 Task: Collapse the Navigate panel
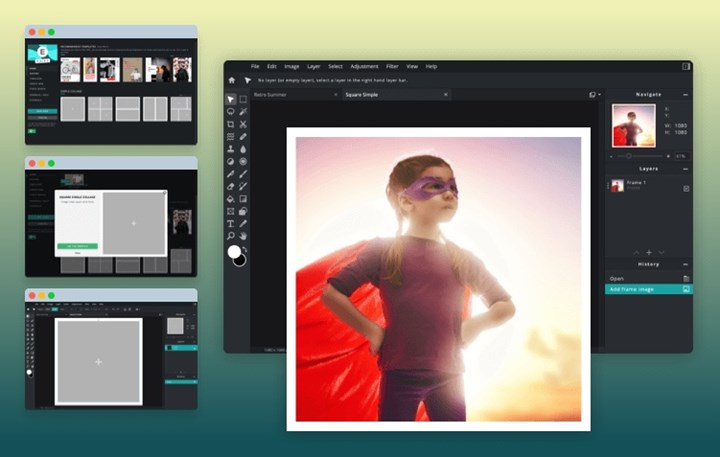click(x=685, y=94)
